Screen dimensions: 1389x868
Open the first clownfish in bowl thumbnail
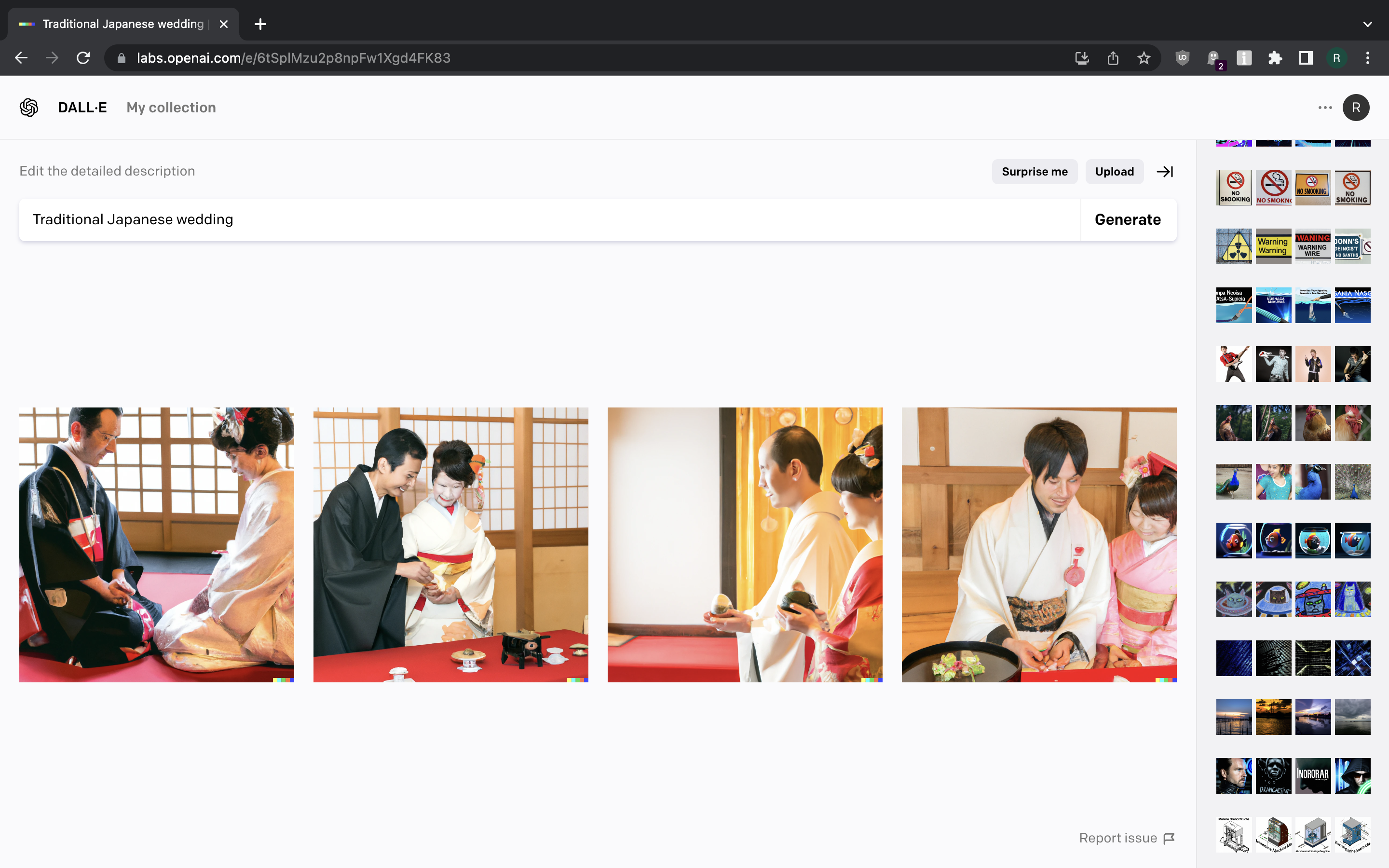1234,540
